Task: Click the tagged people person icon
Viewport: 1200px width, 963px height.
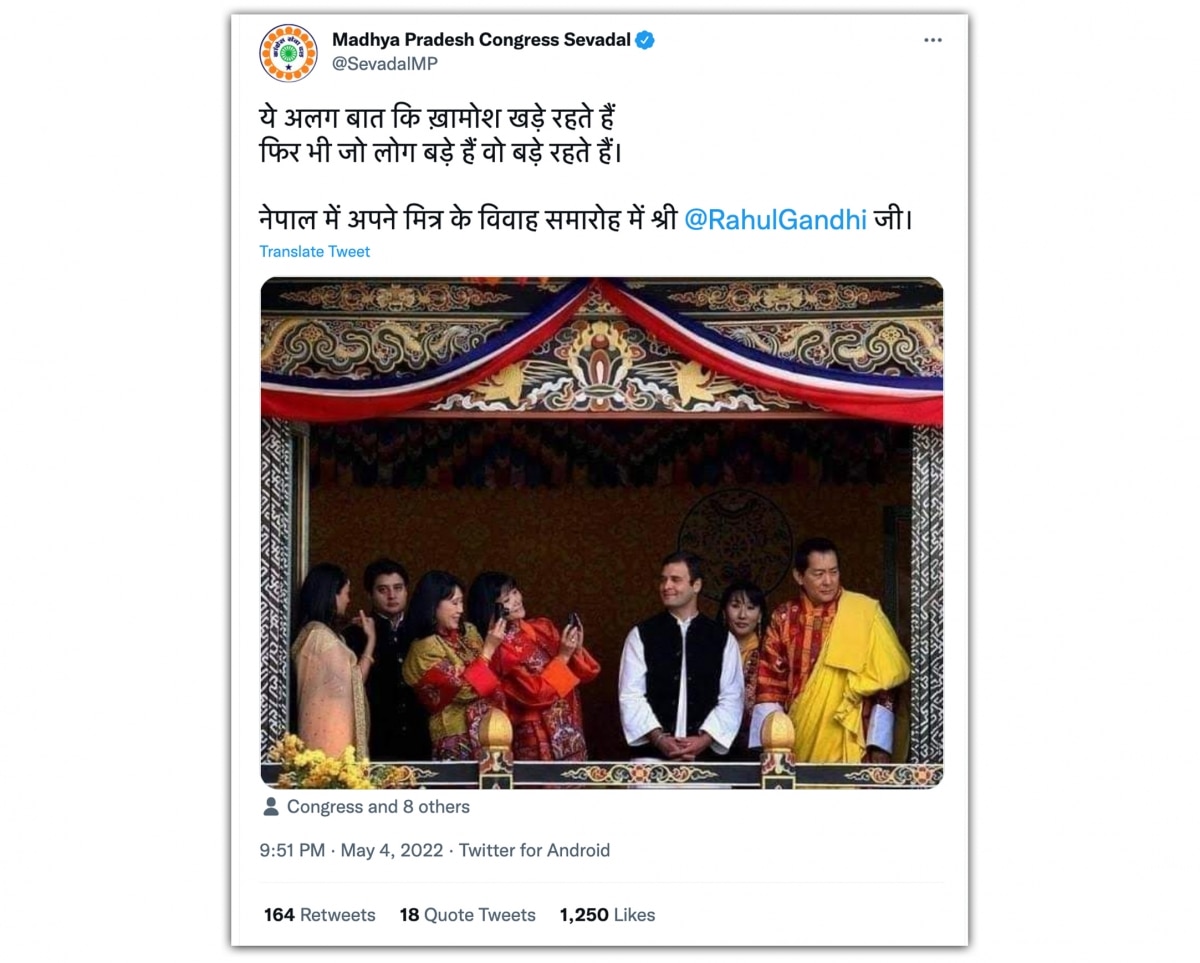Action: (270, 807)
